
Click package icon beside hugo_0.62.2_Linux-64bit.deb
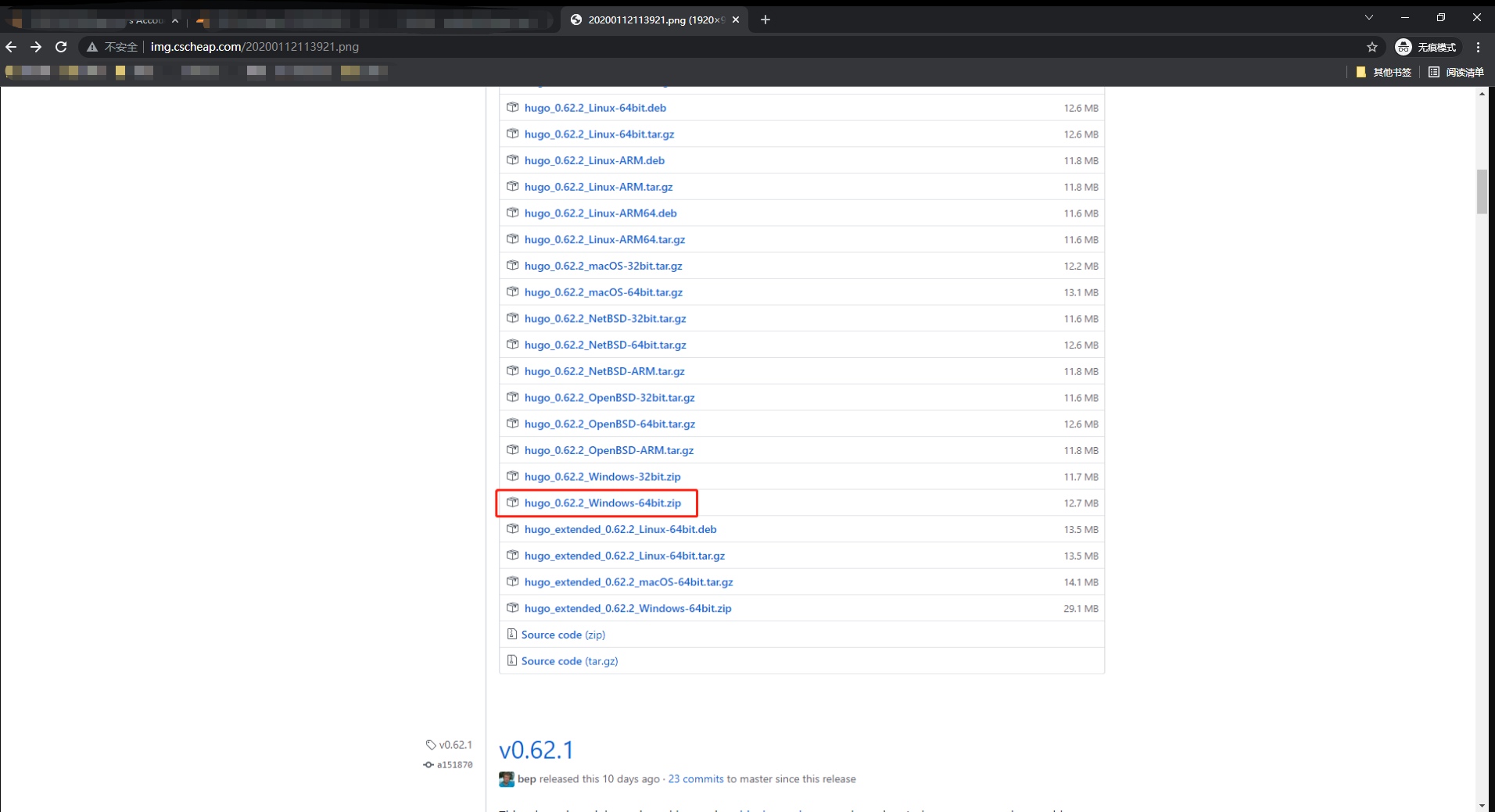pos(513,107)
